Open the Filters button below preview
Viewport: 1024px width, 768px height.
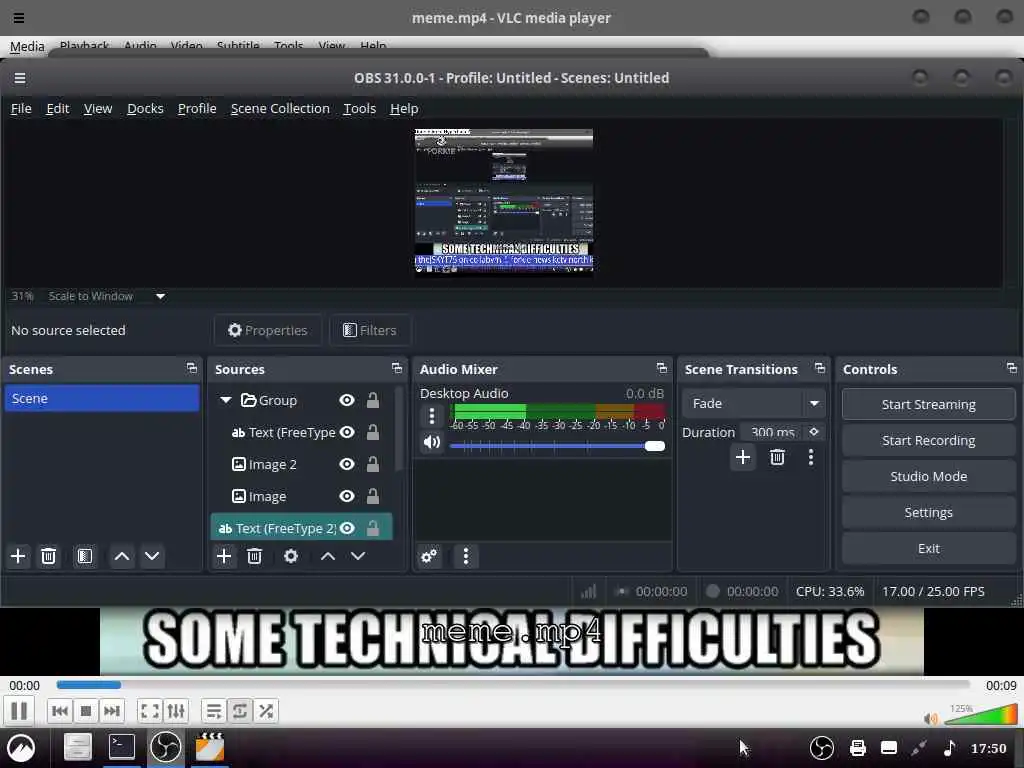coord(370,330)
